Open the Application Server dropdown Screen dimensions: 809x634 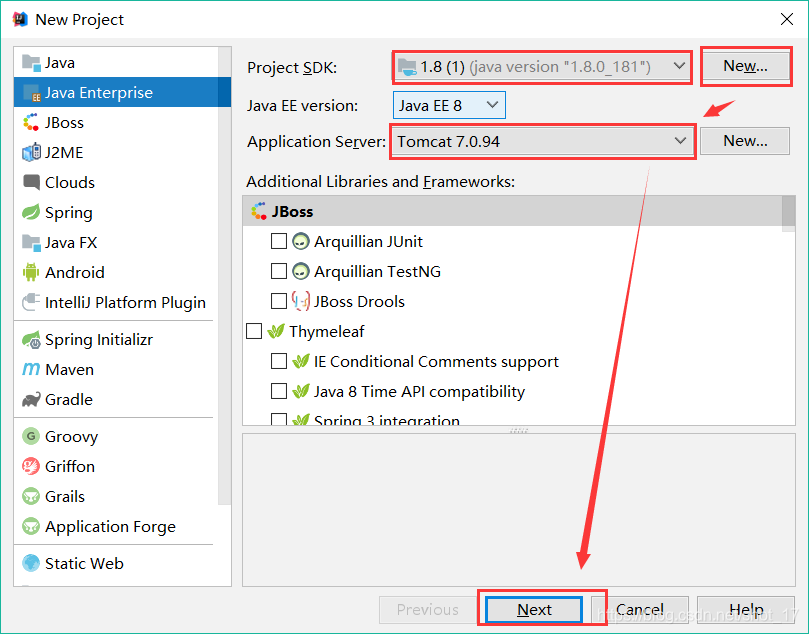click(x=542, y=141)
